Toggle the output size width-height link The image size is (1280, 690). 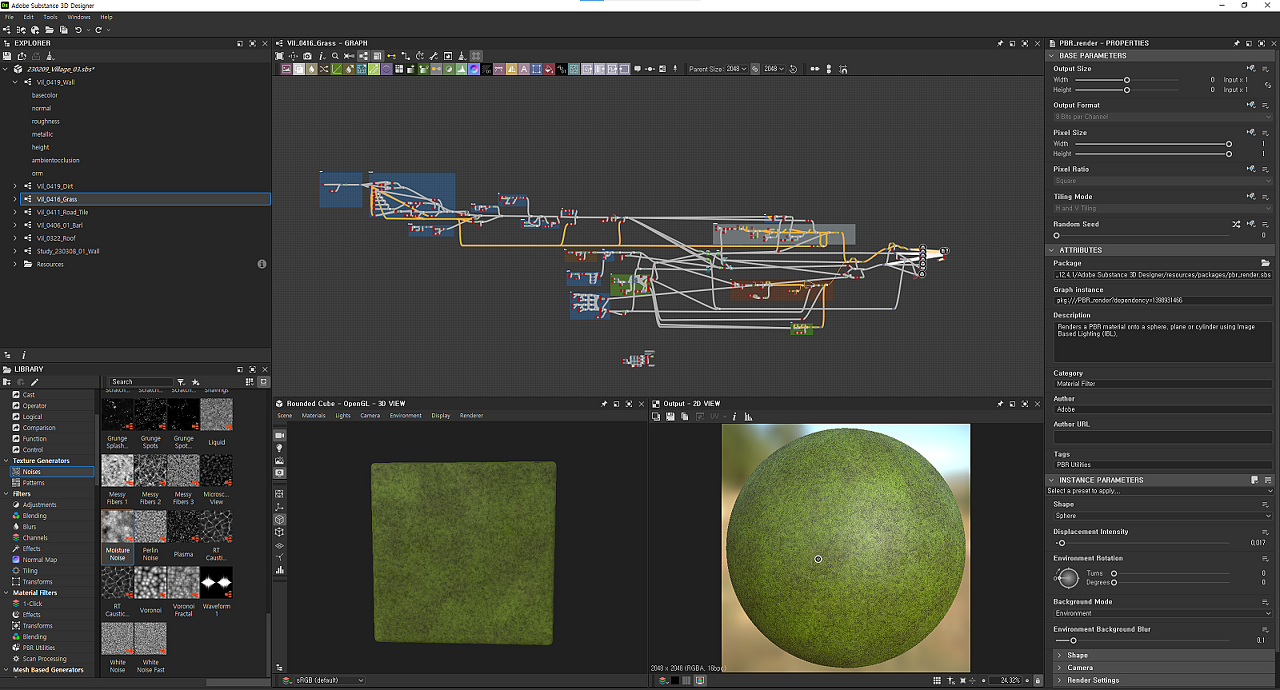coord(1267,85)
